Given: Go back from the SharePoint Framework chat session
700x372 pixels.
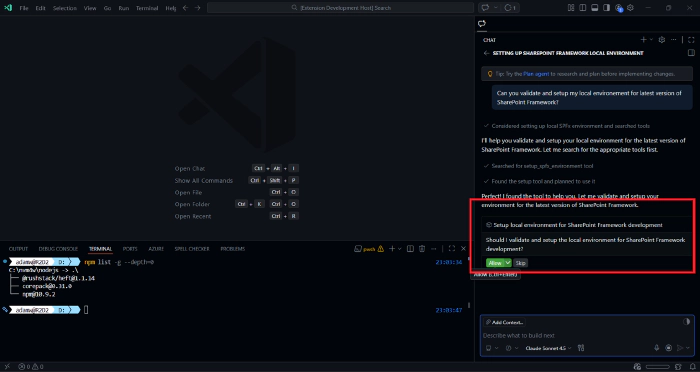Looking at the screenshot, I should (x=486, y=53).
